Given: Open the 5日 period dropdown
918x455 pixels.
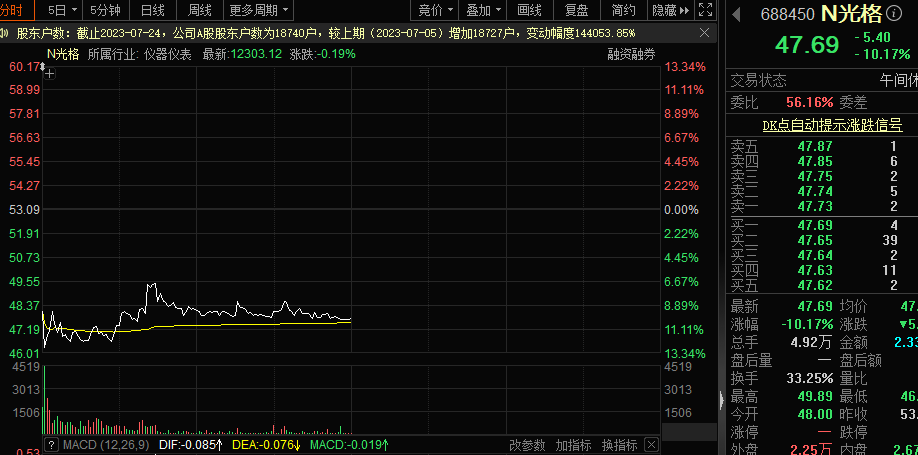Looking at the screenshot, I should (x=63, y=10).
